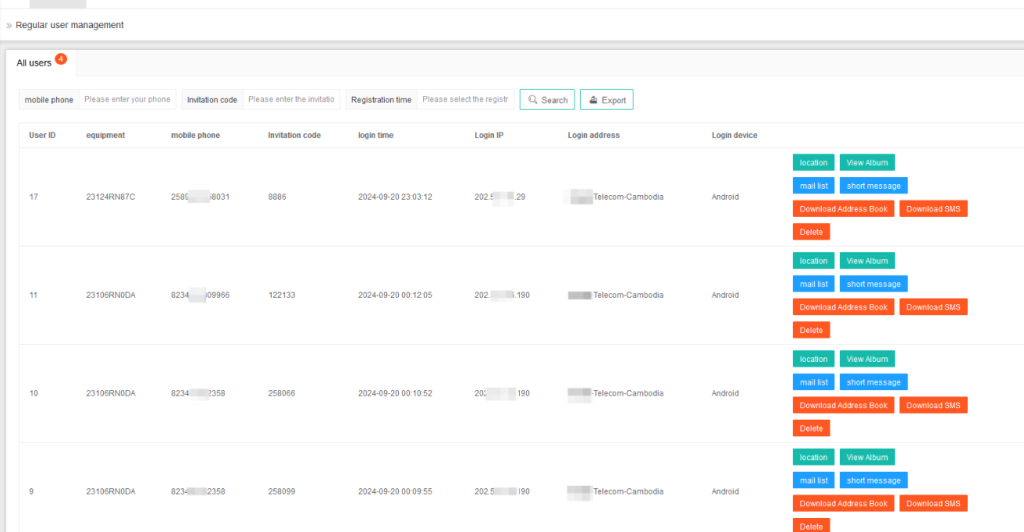Focus the Invitation code input field
The image size is (1024, 532).
pyautogui.click(x=291, y=100)
